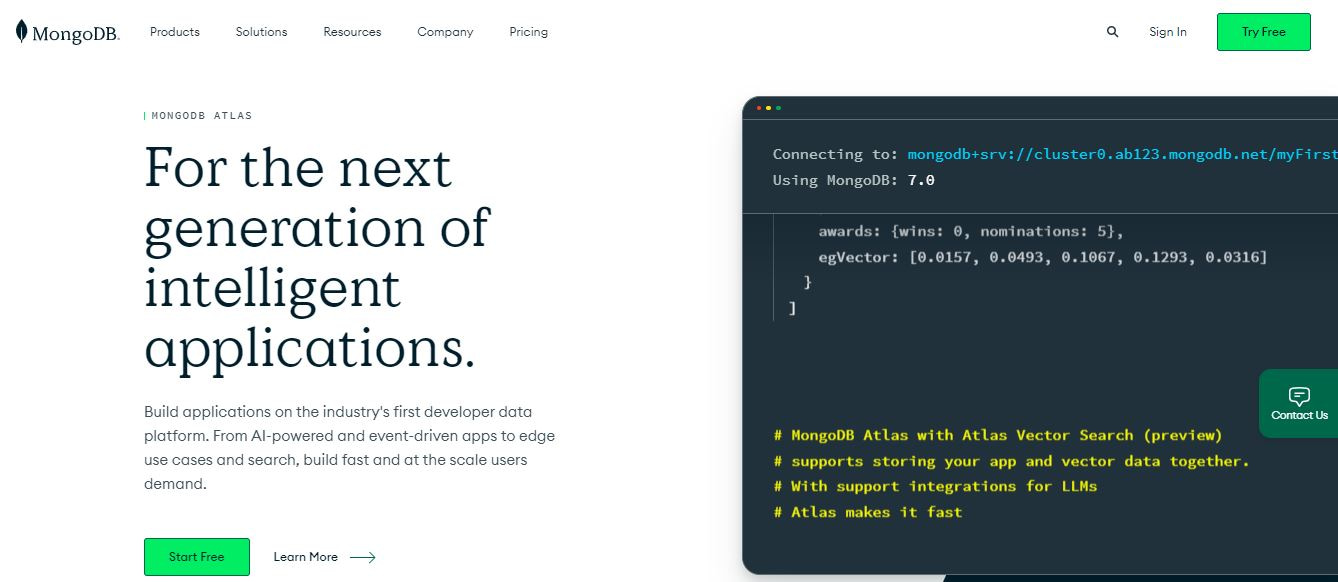
Task: Open search with the magnifier icon
Action: tap(1112, 32)
